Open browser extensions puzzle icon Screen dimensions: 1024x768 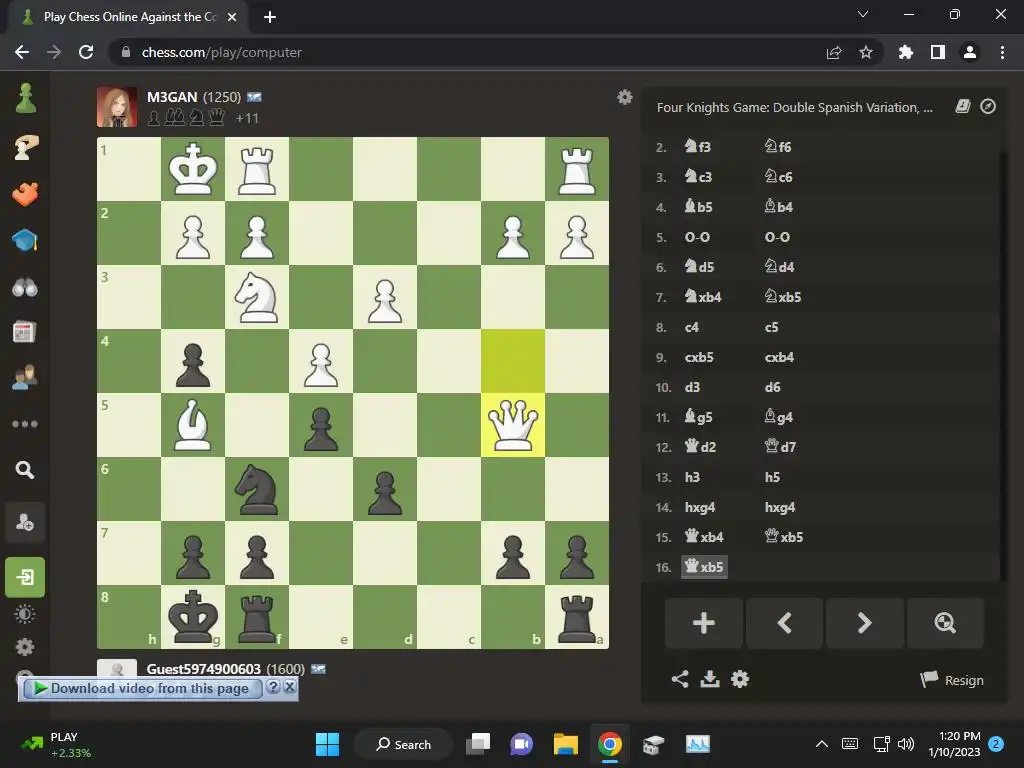click(x=906, y=52)
